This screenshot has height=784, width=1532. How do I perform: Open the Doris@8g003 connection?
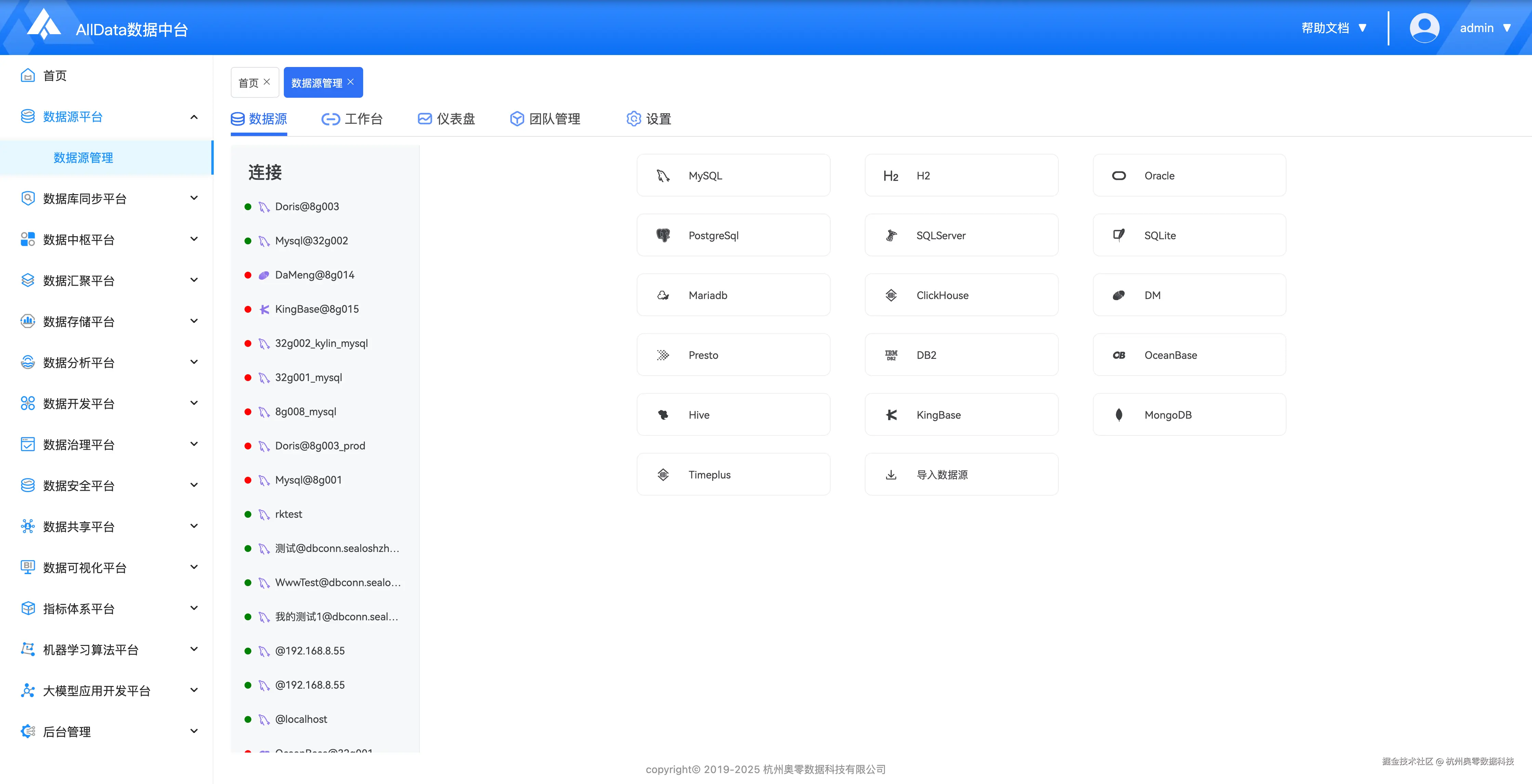click(307, 207)
